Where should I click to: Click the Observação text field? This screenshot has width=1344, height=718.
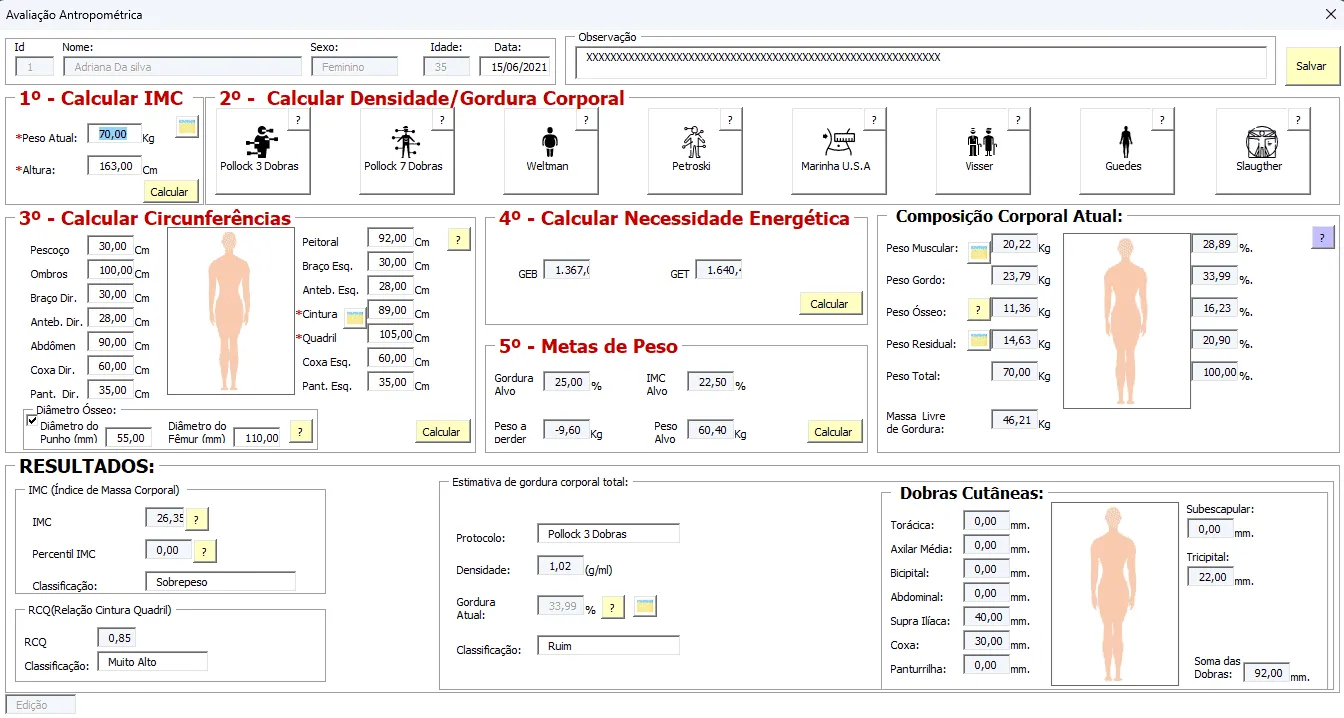click(921, 63)
